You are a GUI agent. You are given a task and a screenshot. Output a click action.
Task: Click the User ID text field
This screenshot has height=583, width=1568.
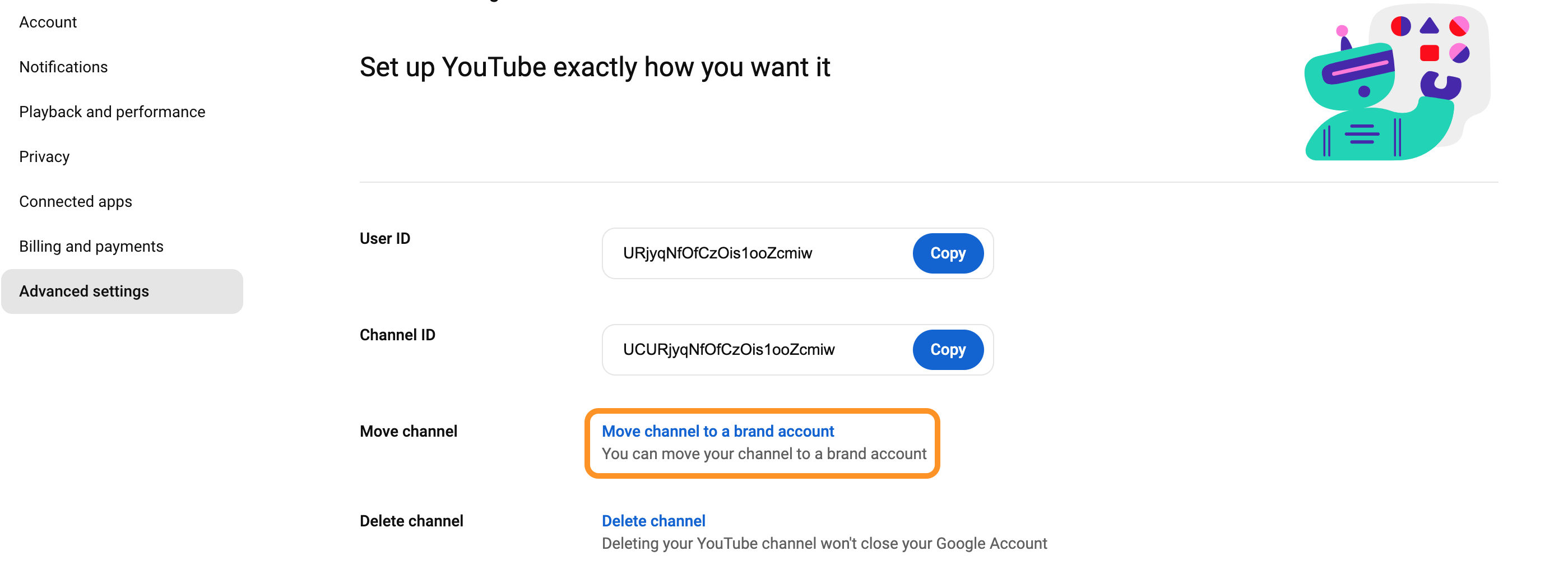tap(758, 253)
